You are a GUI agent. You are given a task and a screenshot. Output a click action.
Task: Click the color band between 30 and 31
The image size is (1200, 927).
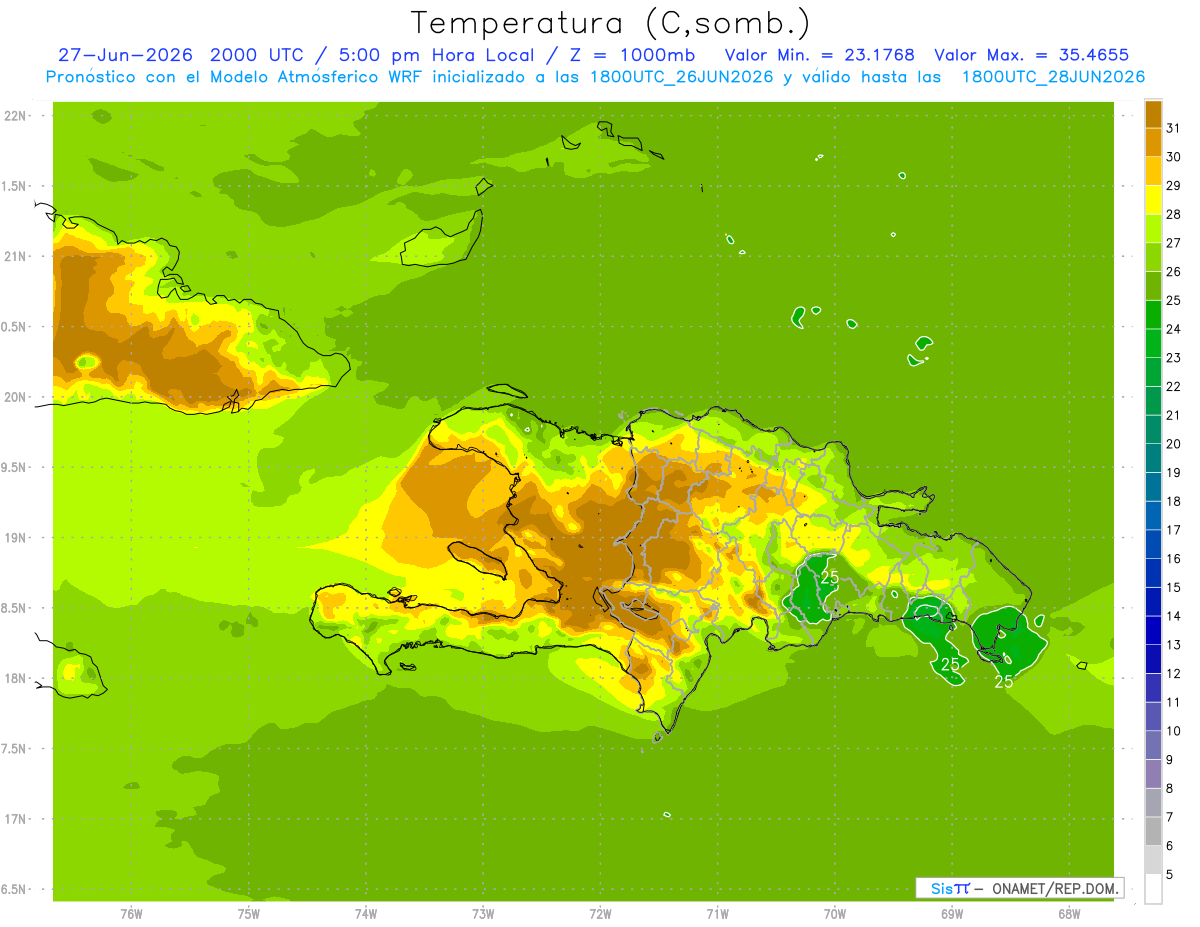[1153, 142]
